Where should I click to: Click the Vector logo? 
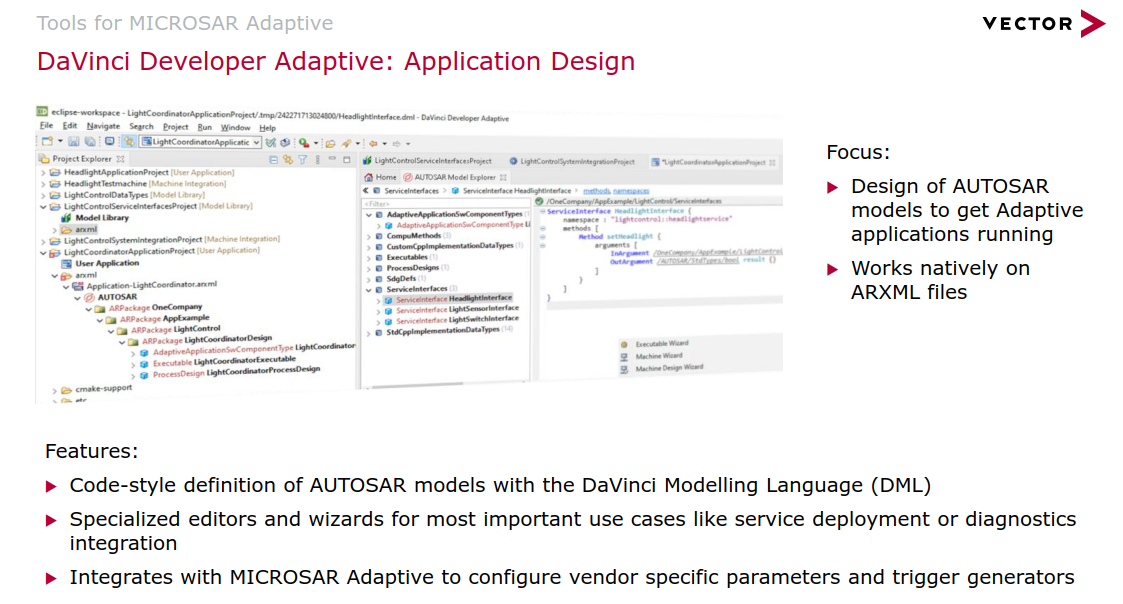click(1044, 24)
